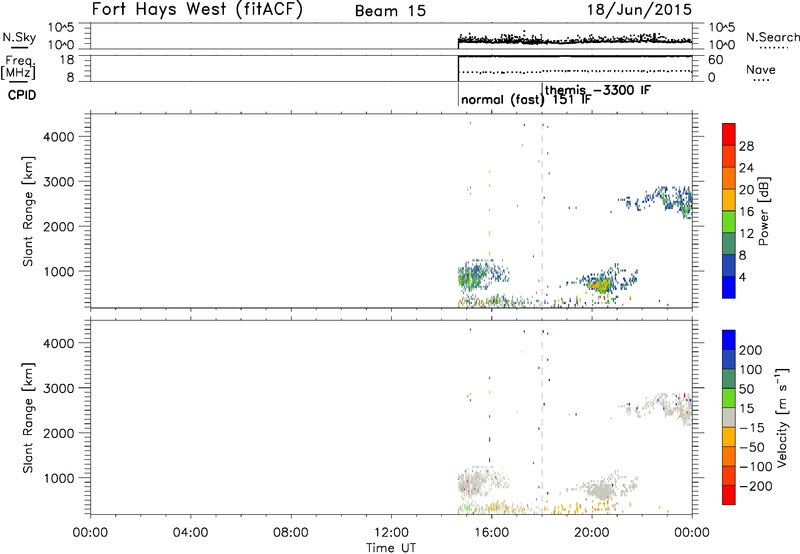Screen dimensions: 800x554
Task: Click the 'Time UT' axis label
Action: (x=391, y=548)
